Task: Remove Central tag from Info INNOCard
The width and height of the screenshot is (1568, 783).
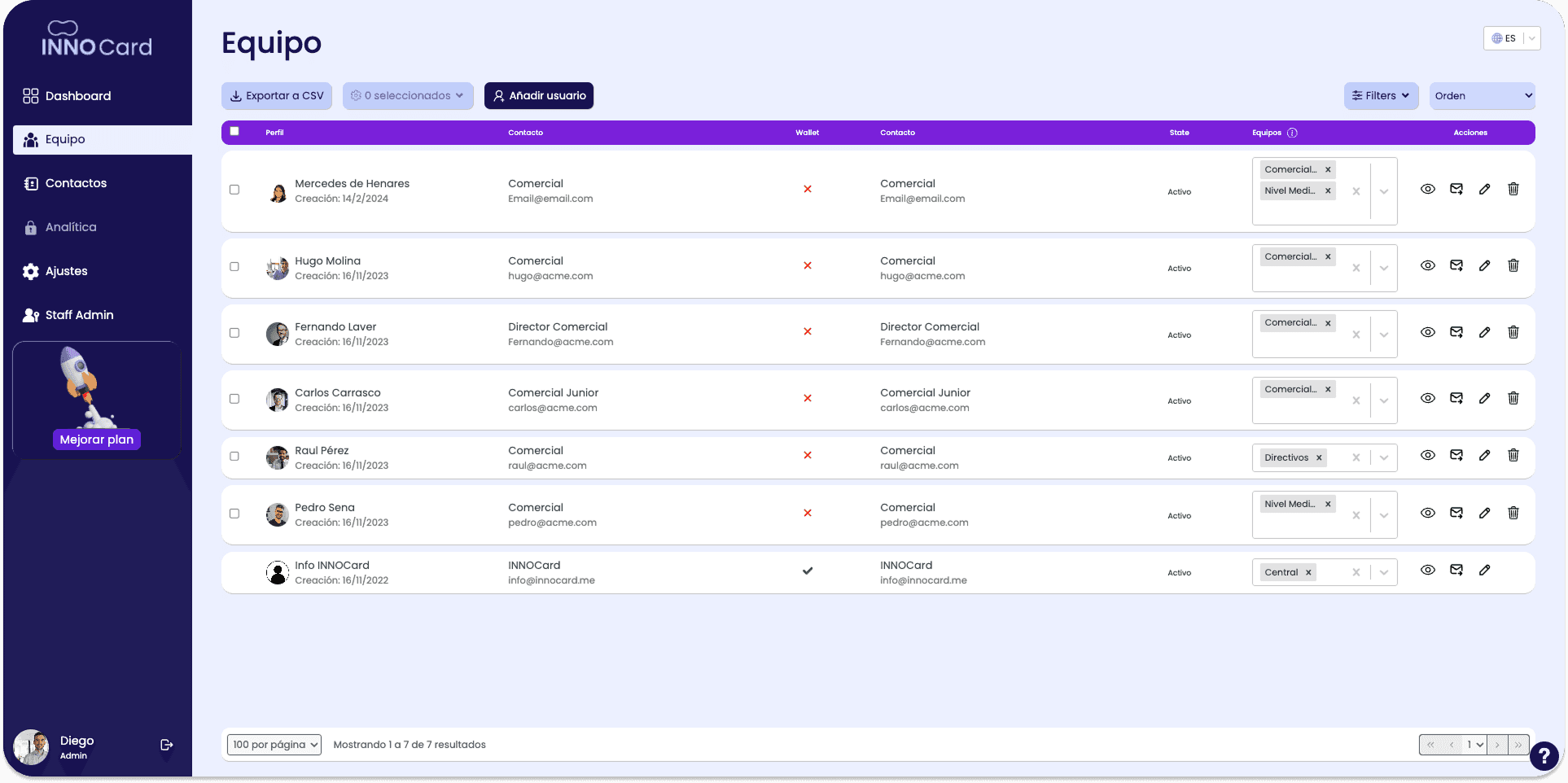Action: pyautogui.click(x=1308, y=572)
